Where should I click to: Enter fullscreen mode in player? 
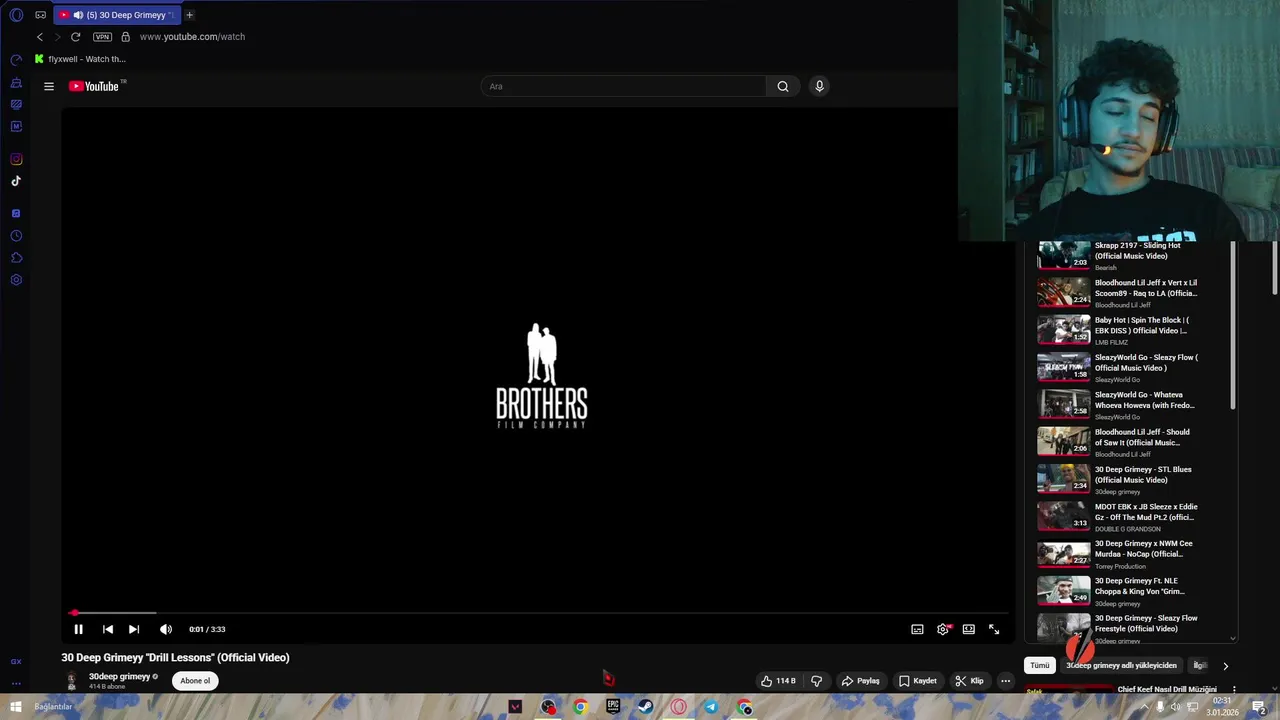coord(994,629)
